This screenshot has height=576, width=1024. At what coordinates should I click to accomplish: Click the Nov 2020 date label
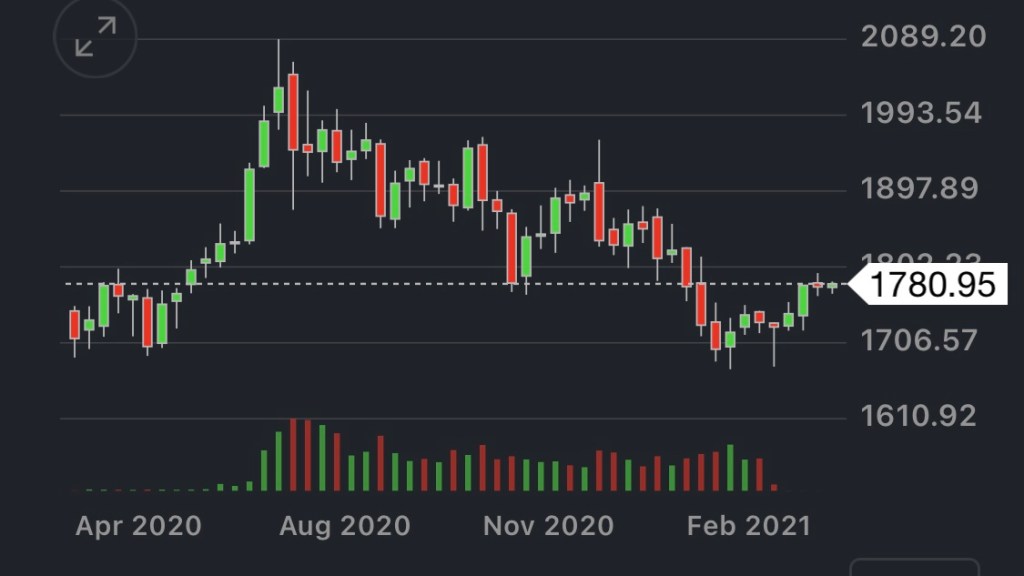(x=548, y=525)
